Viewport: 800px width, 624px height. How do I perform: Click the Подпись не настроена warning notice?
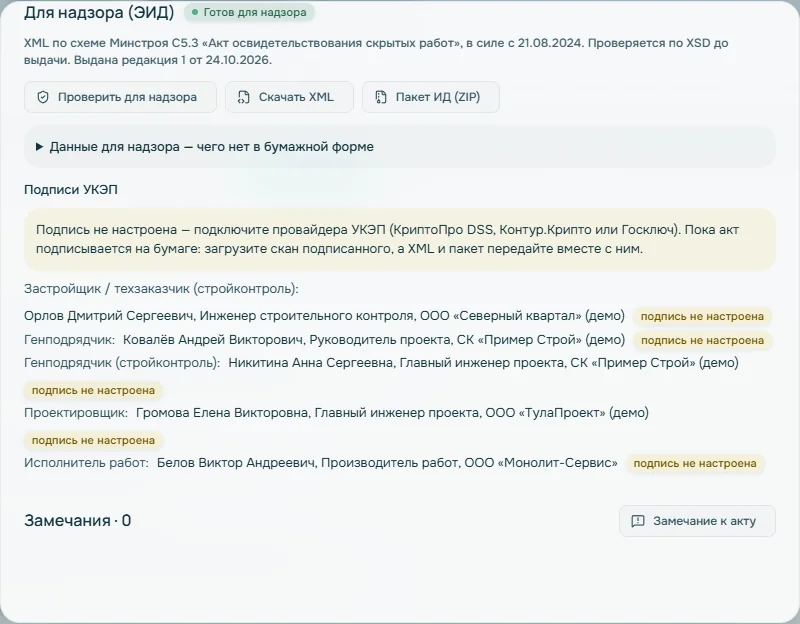[400, 239]
